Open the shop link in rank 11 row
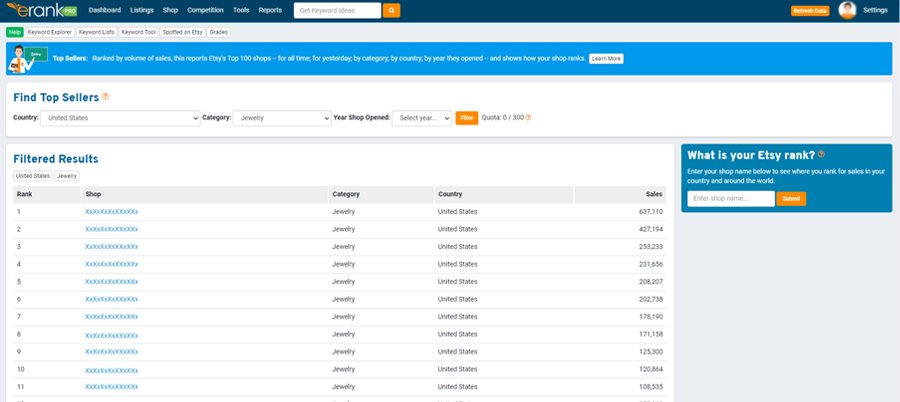Image resolution: width=900 pixels, height=402 pixels. (x=111, y=387)
